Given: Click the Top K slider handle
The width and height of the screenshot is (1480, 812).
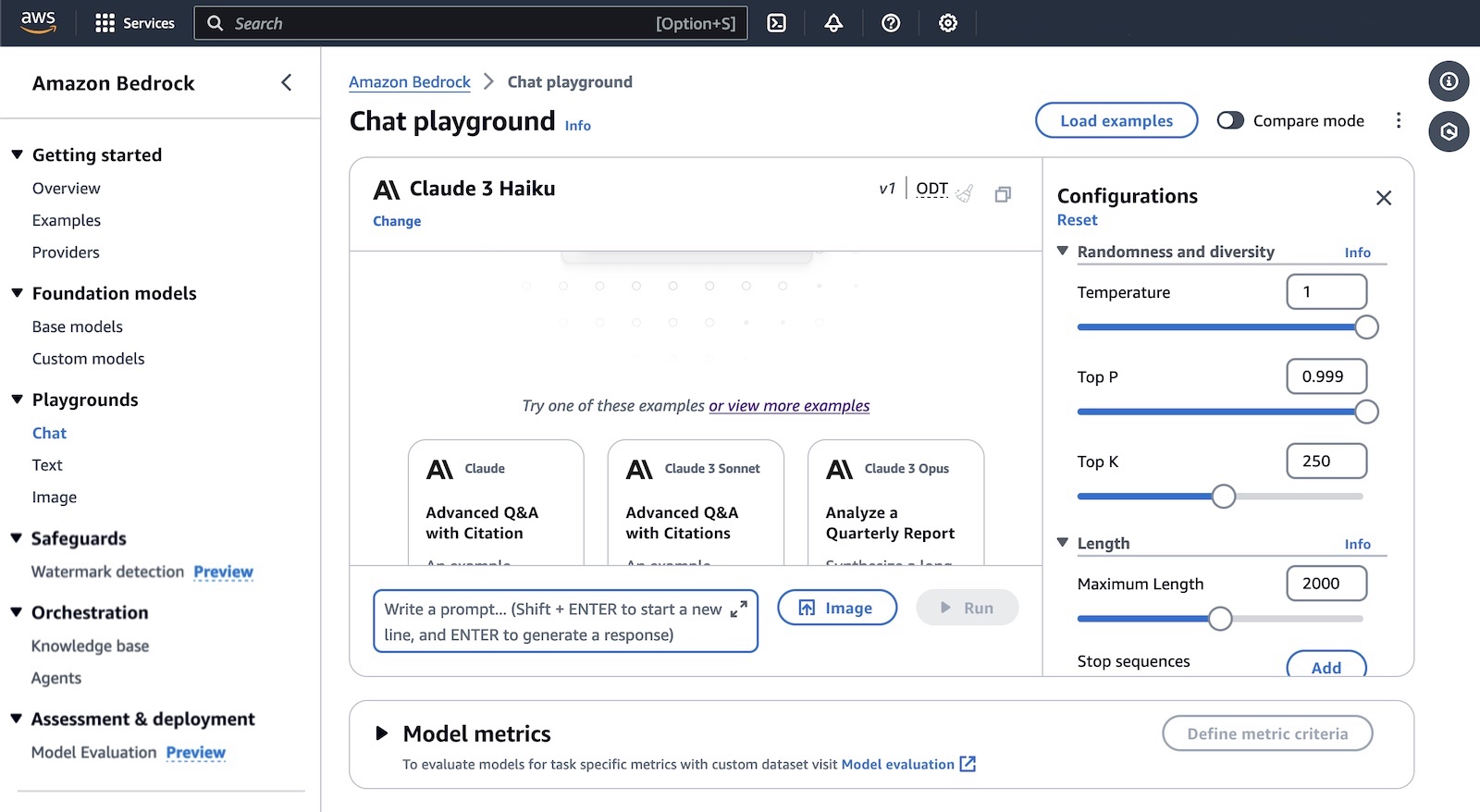Looking at the screenshot, I should tap(1223, 497).
